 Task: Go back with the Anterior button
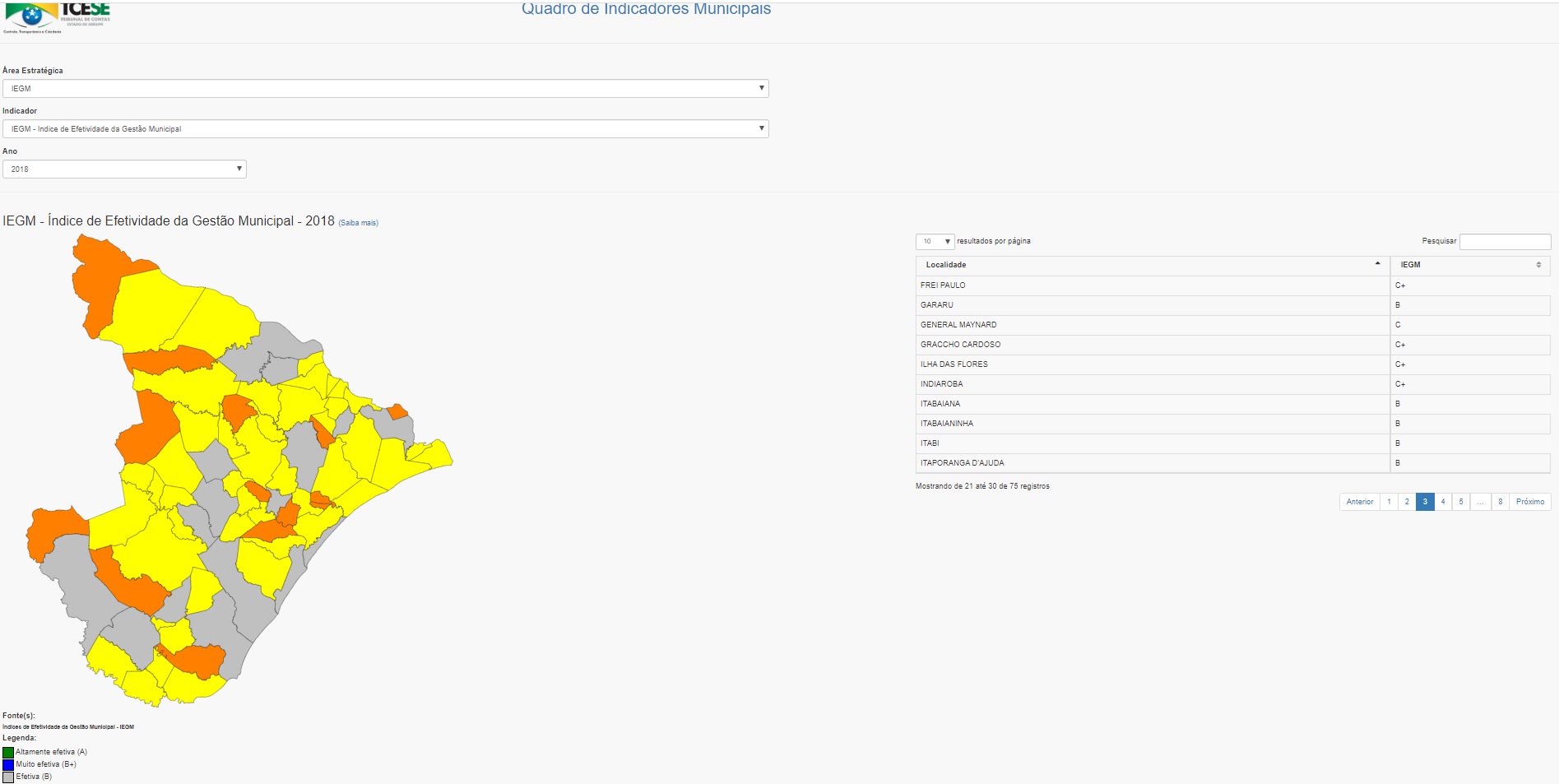[x=1359, y=502]
